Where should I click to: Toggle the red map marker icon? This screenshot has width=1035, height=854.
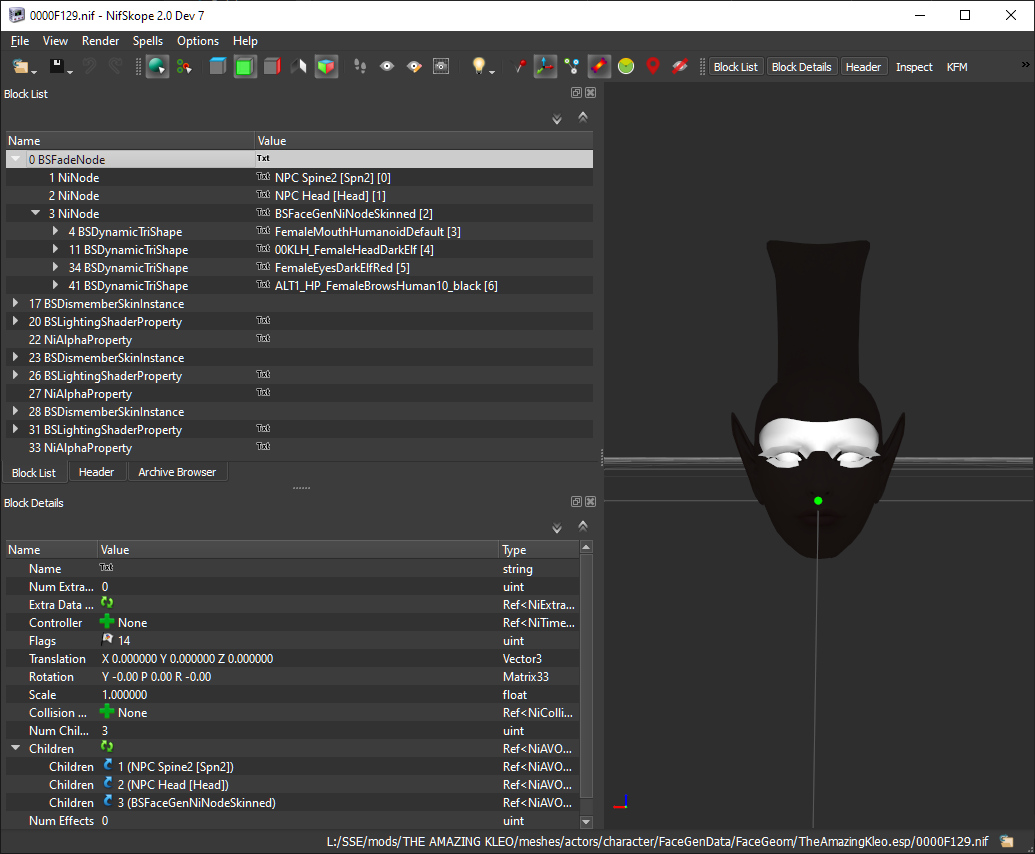click(653, 67)
